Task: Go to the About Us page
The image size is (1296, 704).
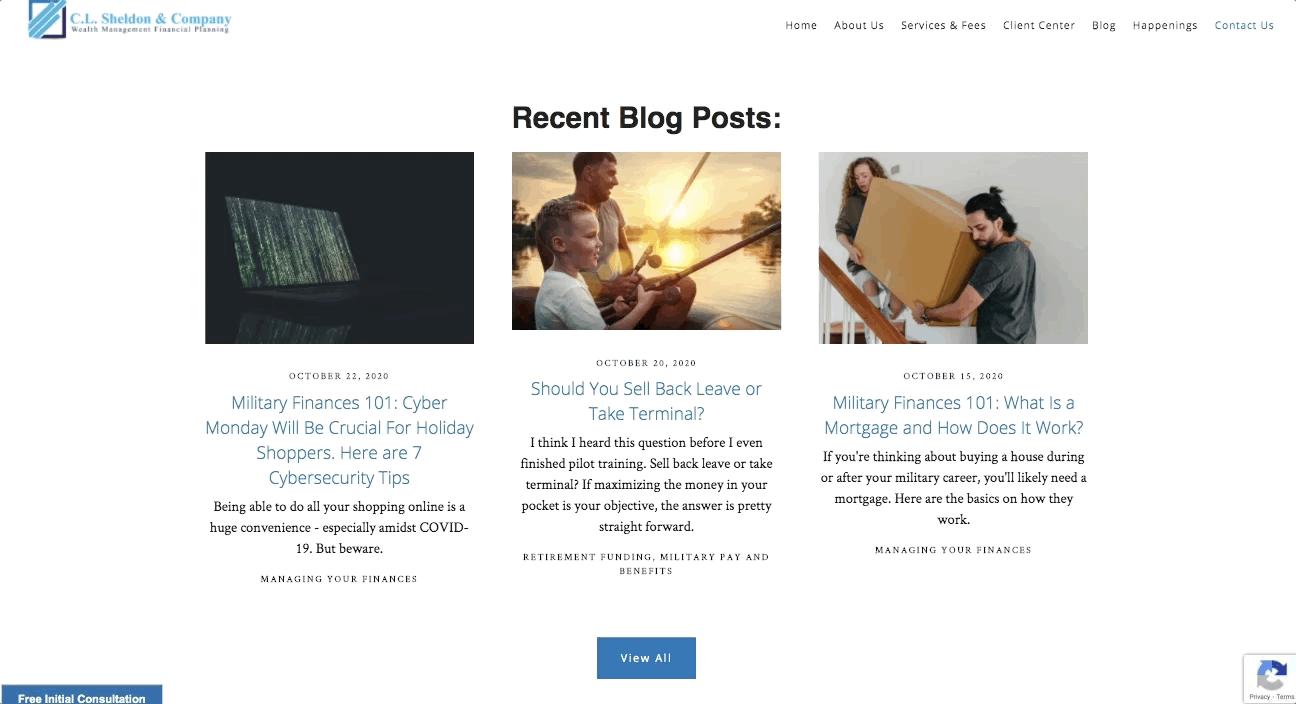Action: [x=859, y=26]
